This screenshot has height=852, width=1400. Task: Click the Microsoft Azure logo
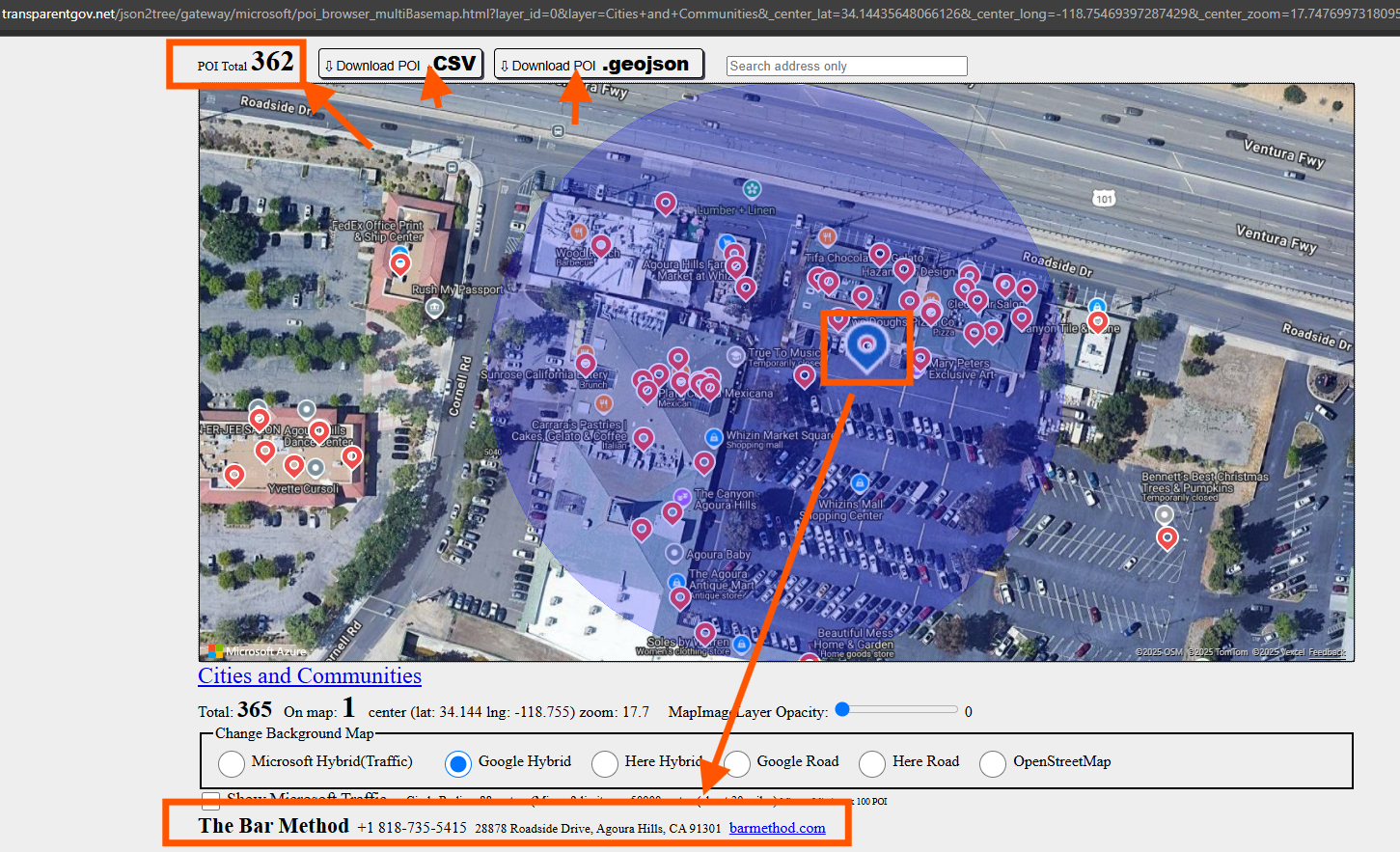coord(257,651)
